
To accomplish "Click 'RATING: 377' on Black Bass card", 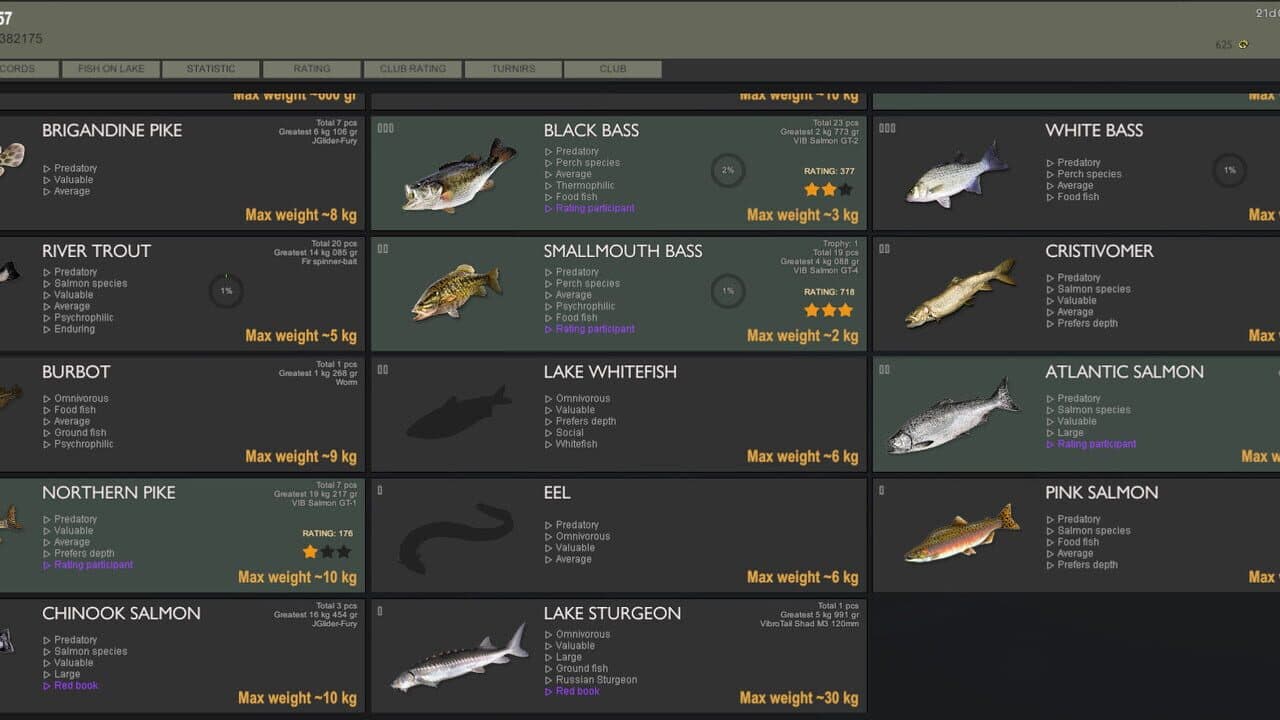I will [x=829, y=171].
